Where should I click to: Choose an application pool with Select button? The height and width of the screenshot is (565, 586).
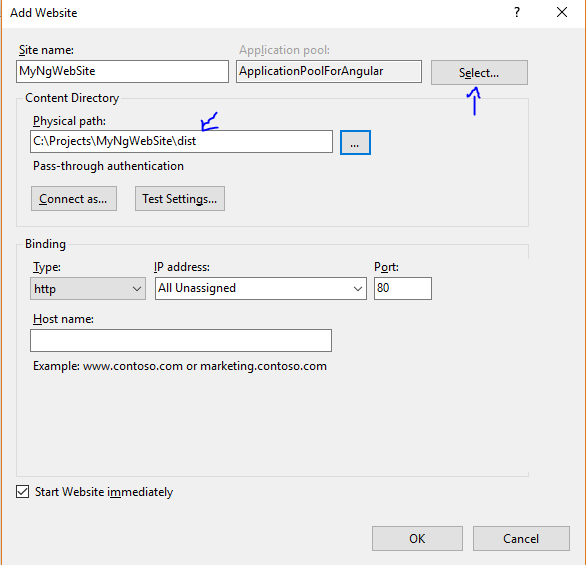pyautogui.click(x=479, y=72)
